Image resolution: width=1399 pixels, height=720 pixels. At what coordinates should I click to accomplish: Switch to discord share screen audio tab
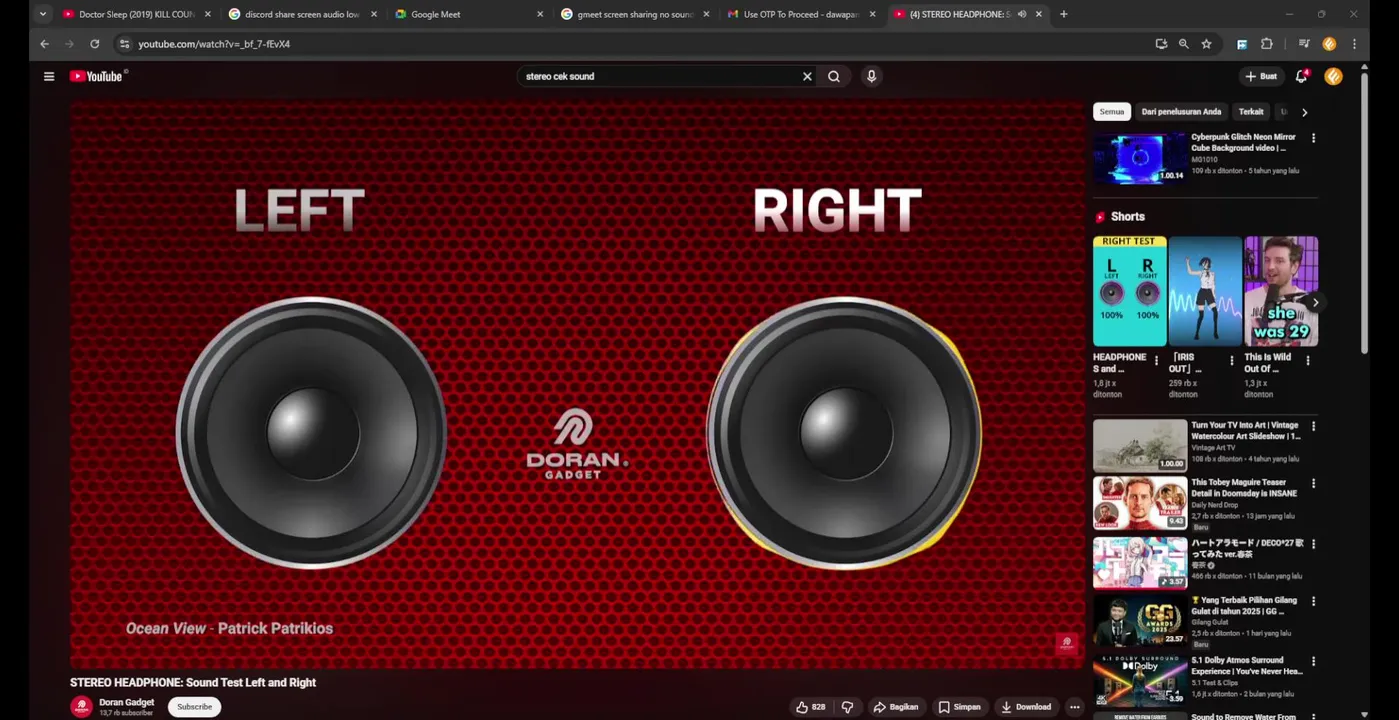(x=301, y=14)
